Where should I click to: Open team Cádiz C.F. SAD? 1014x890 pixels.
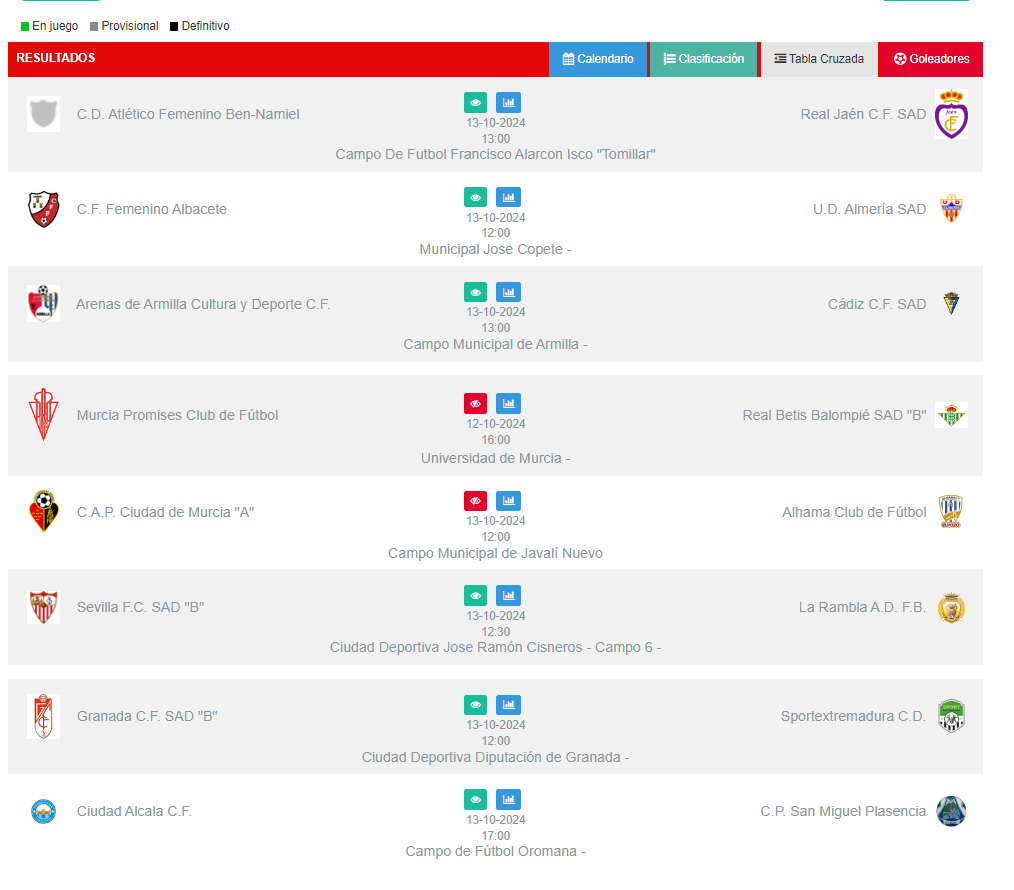pyautogui.click(x=877, y=305)
